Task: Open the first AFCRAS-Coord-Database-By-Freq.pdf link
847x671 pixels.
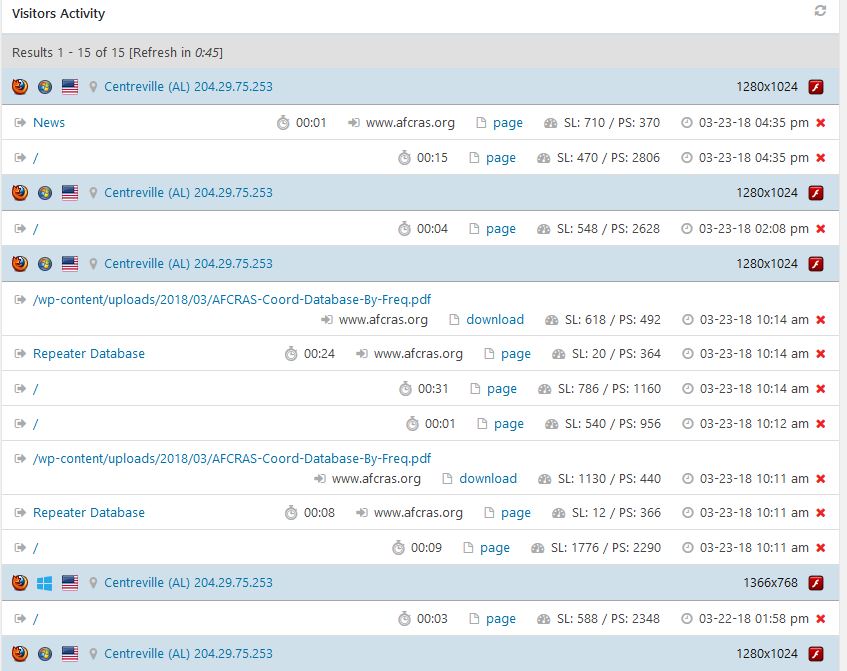Action: click(232, 299)
